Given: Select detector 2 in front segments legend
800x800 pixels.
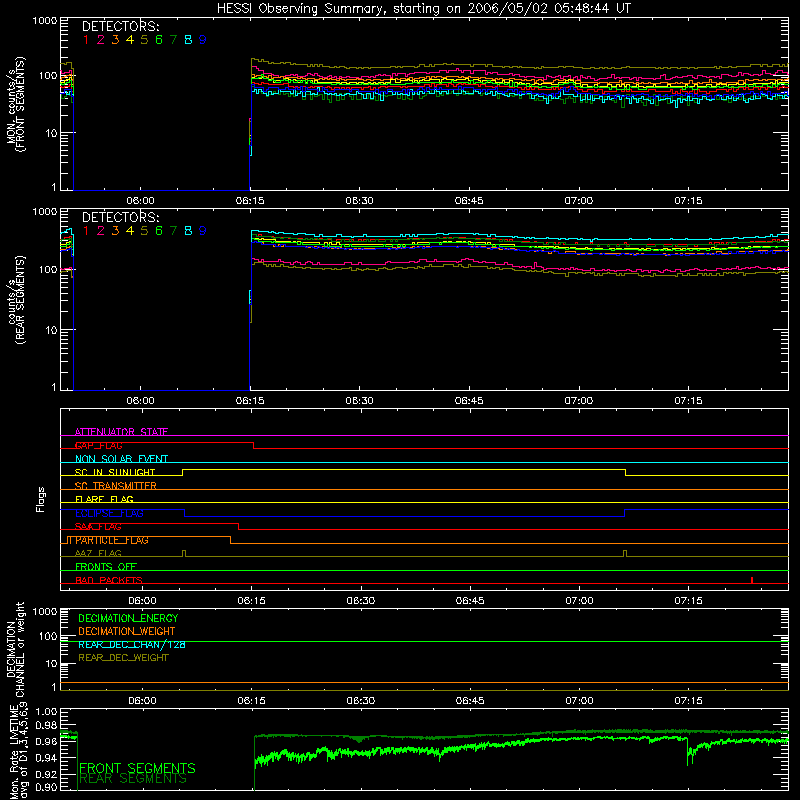Looking at the screenshot, I should [x=101, y=40].
